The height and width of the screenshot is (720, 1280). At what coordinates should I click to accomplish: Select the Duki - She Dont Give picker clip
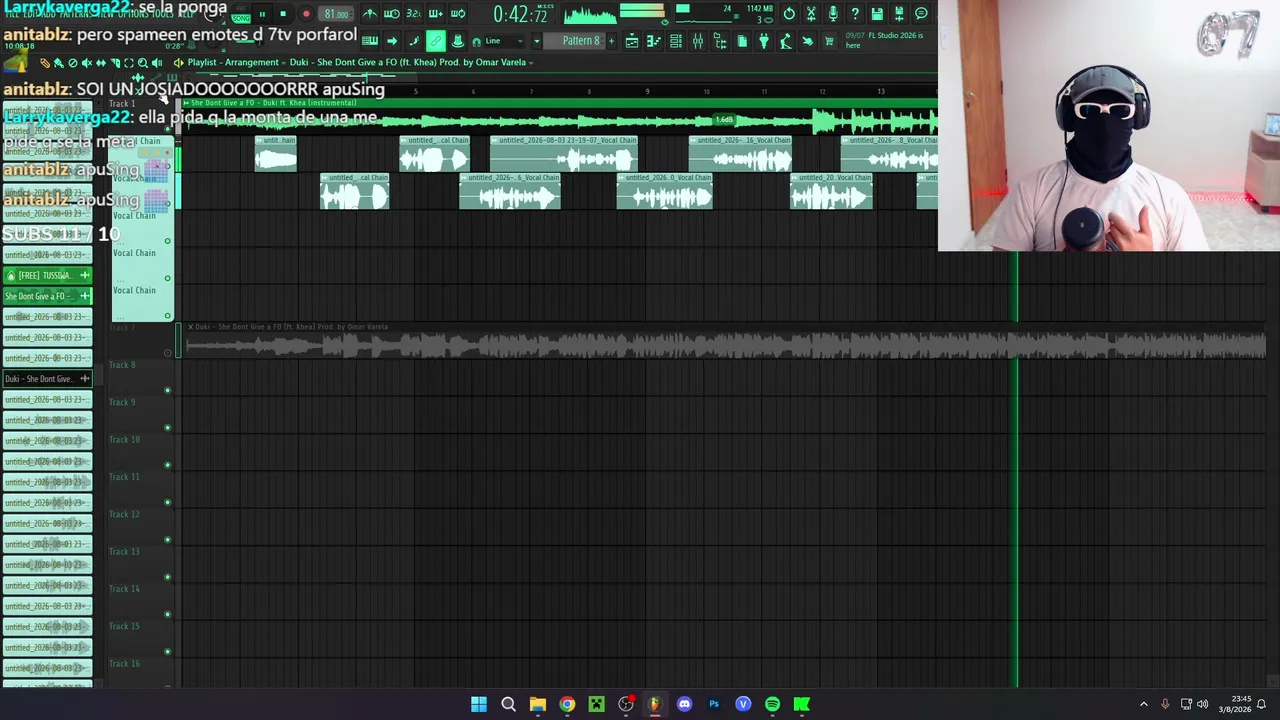point(47,379)
